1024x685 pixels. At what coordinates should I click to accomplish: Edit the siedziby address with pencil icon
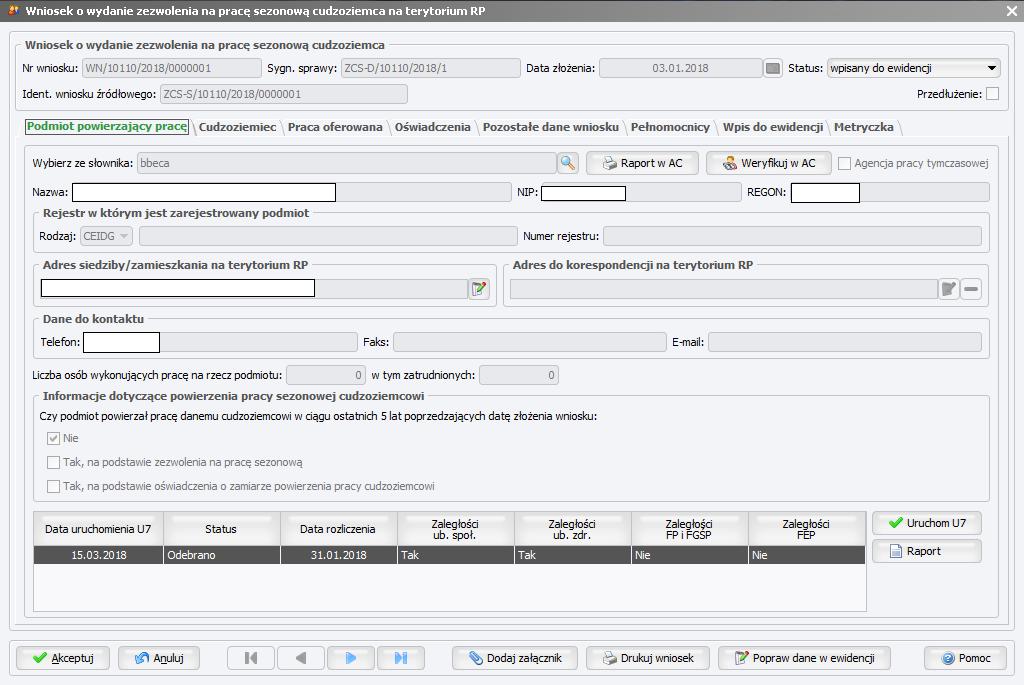tap(479, 289)
